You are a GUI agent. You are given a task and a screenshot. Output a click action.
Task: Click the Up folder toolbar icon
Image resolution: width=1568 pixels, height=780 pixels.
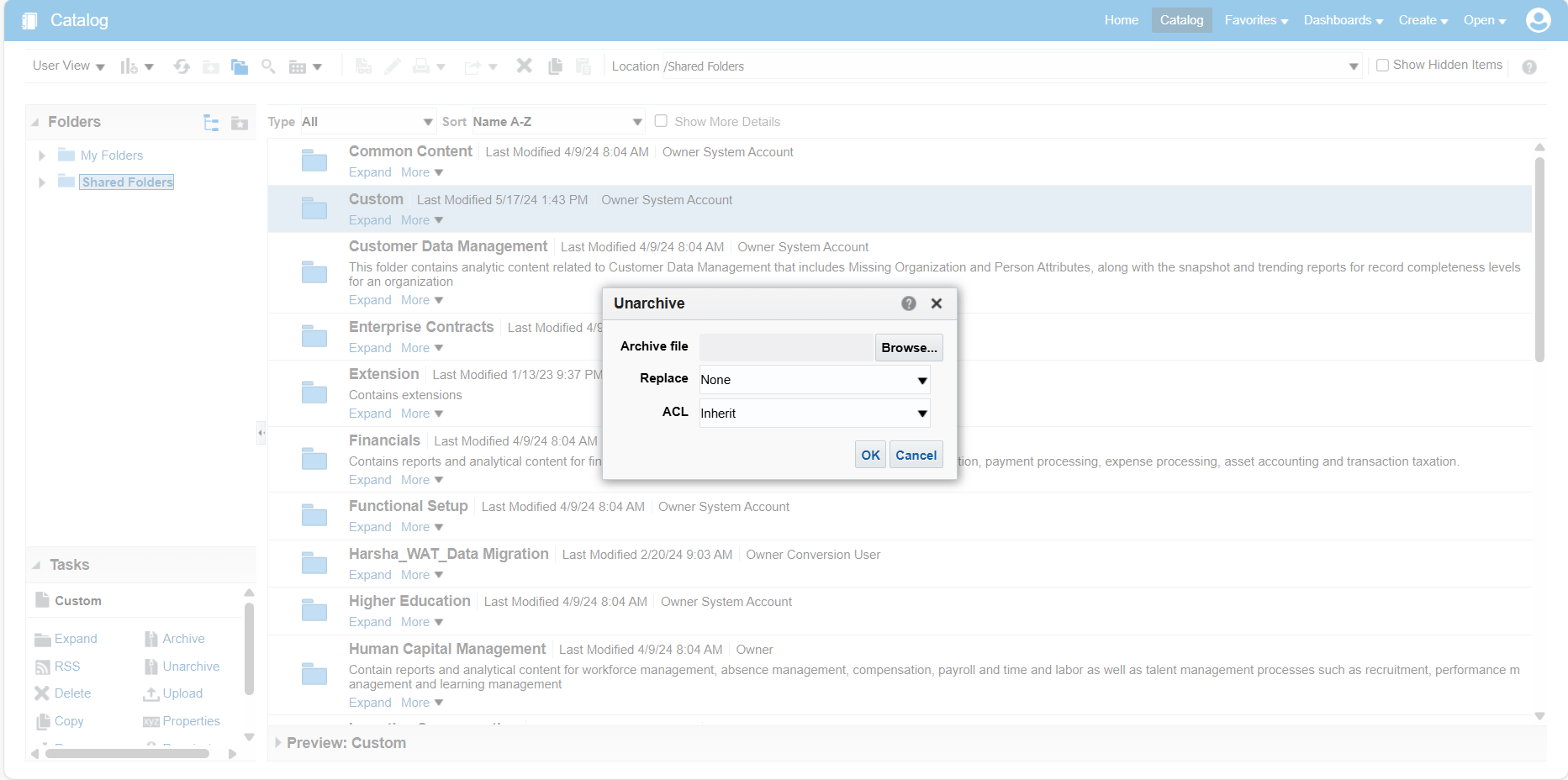coord(211,66)
